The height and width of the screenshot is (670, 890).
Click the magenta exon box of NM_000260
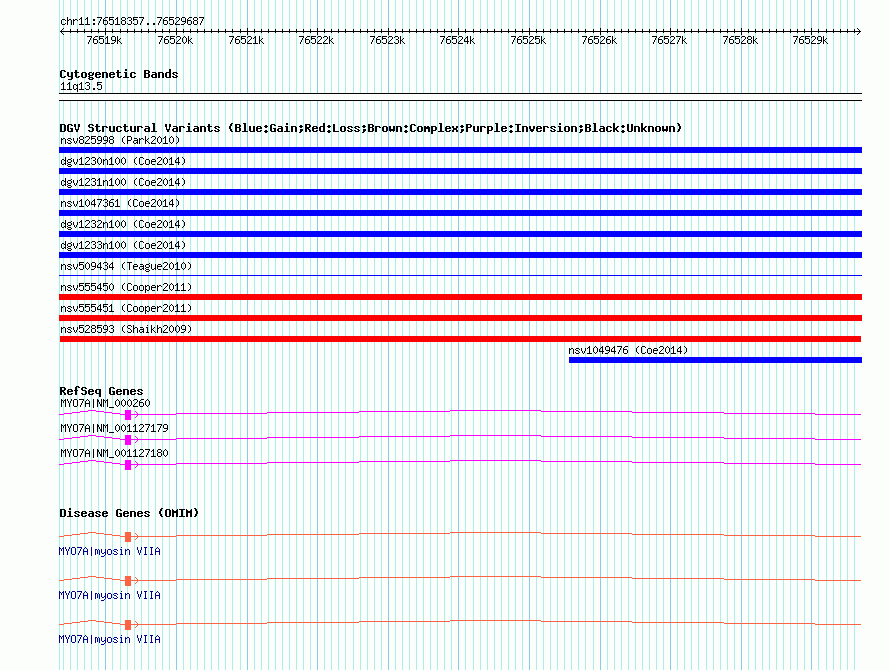coord(128,415)
